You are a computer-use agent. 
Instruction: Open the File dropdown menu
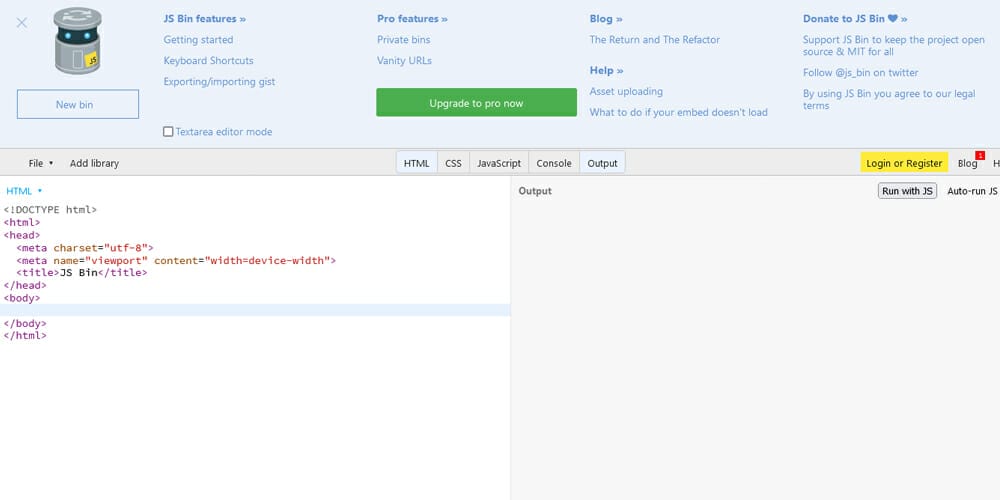click(x=41, y=163)
